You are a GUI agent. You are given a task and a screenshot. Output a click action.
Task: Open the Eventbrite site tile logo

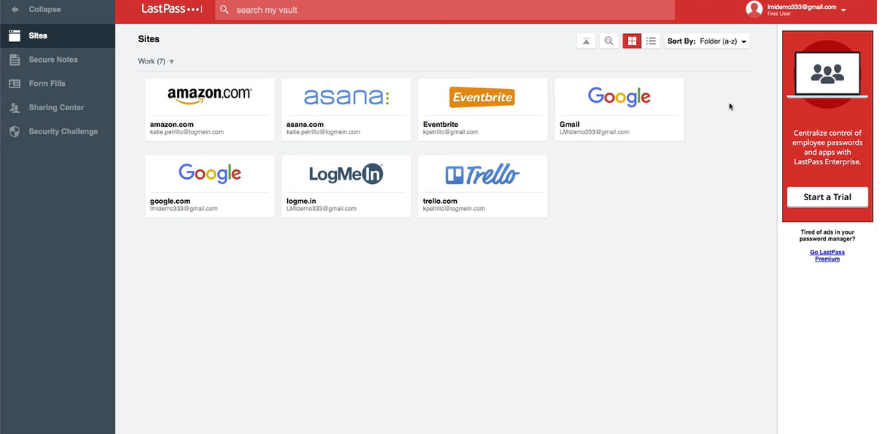[482, 97]
